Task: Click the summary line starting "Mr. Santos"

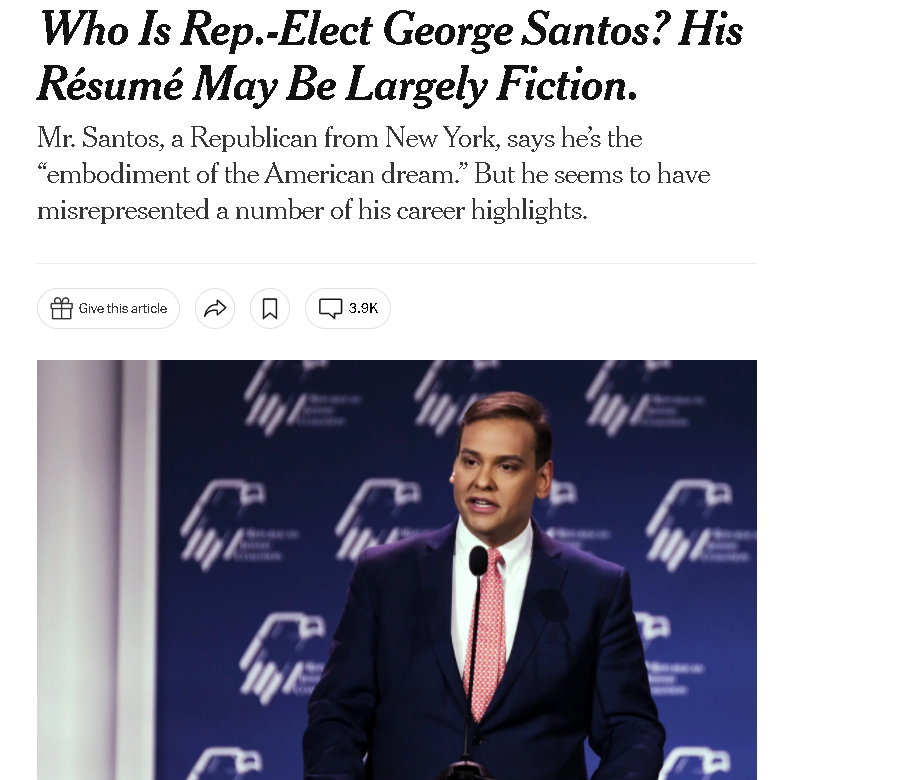Action: point(339,138)
